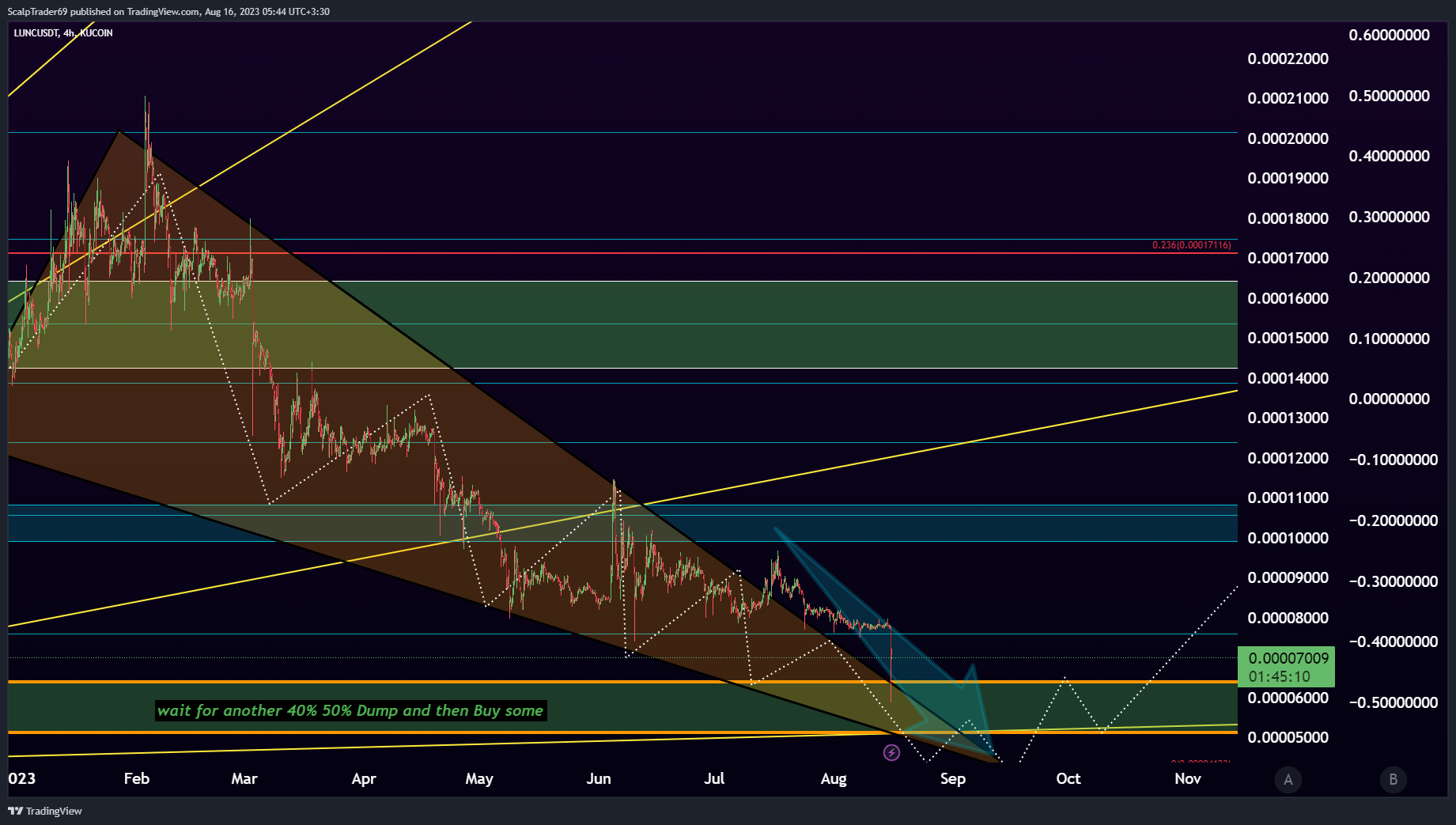Click the Nov label on time axis
1456x825 pixels.
pyautogui.click(x=1188, y=778)
